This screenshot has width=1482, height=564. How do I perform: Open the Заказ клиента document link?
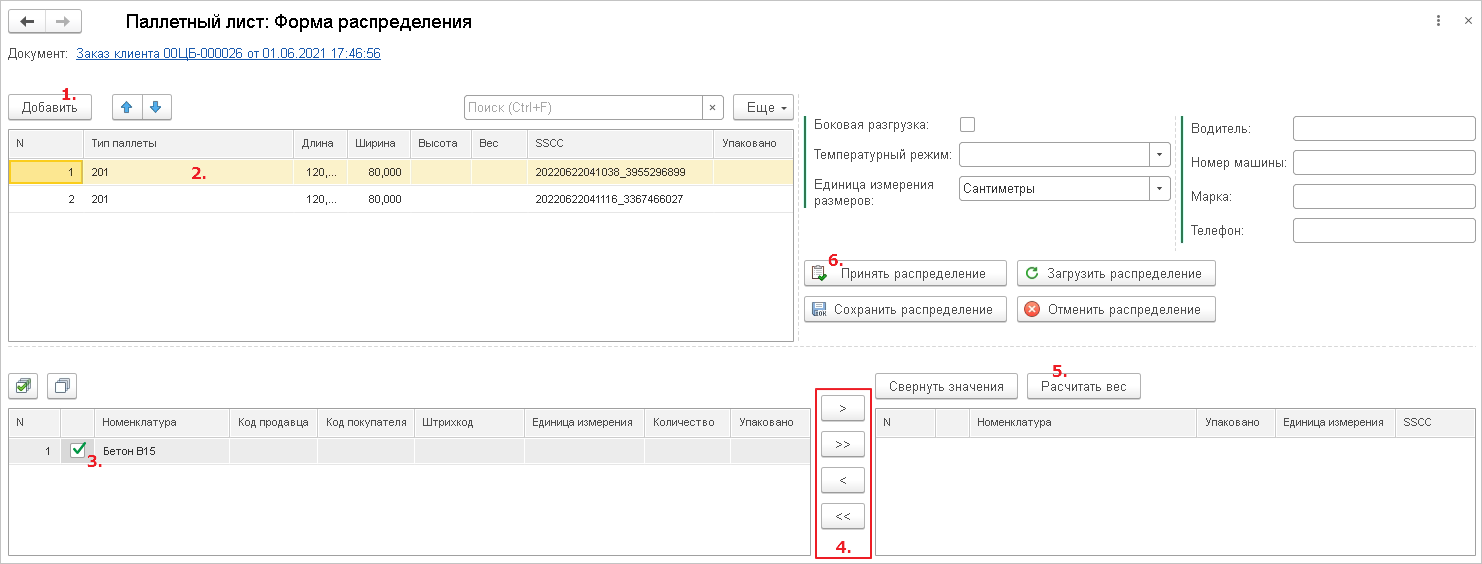point(228,53)
